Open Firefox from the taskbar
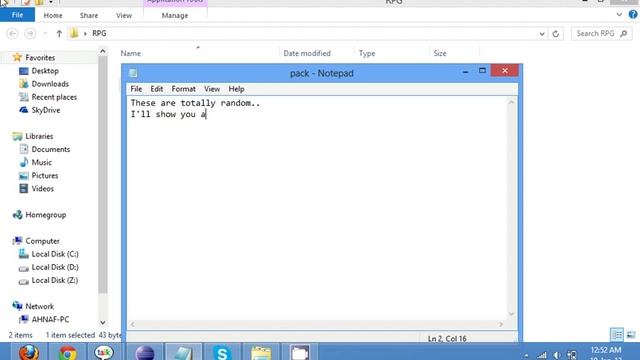The height and width of the screenshot is (360, 640). (x=29, y=352)
